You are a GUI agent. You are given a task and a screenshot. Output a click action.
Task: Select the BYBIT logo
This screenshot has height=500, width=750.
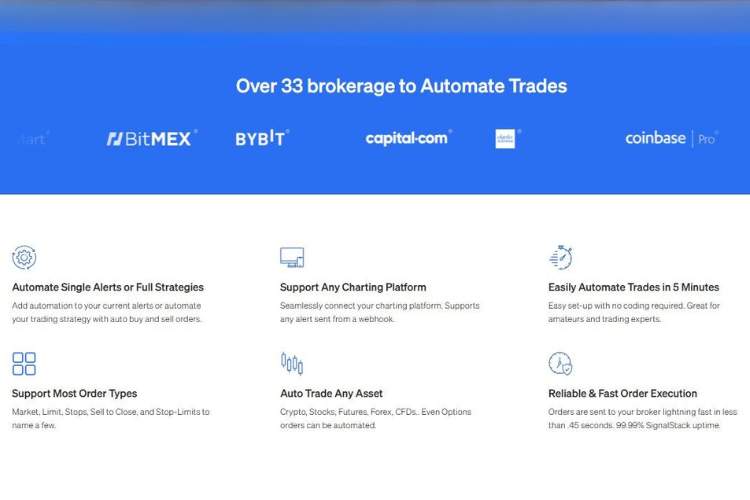(x=262, y=138)
